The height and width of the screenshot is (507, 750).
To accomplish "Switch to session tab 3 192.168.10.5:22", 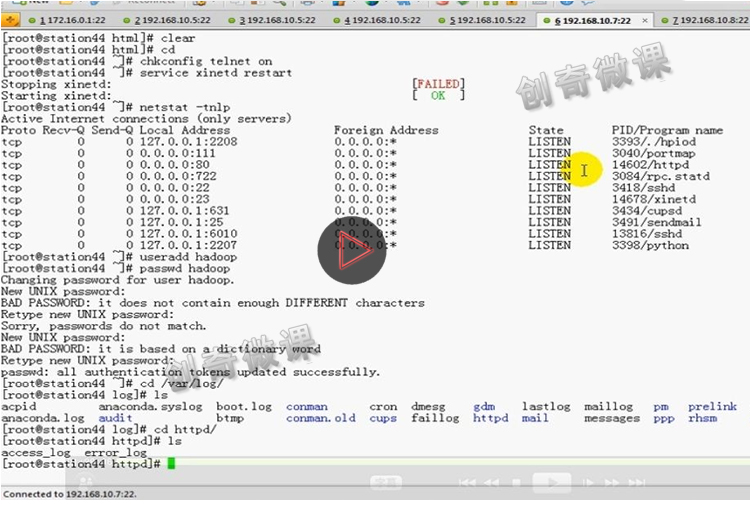I will click(x=272, y=21).
